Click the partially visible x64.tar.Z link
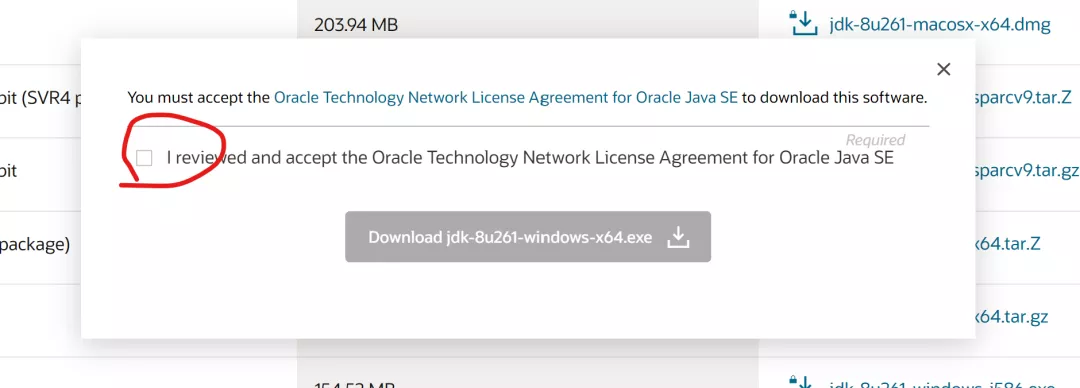The width and height of the screenshot is (1080, 388). [x=1008, y=244]
